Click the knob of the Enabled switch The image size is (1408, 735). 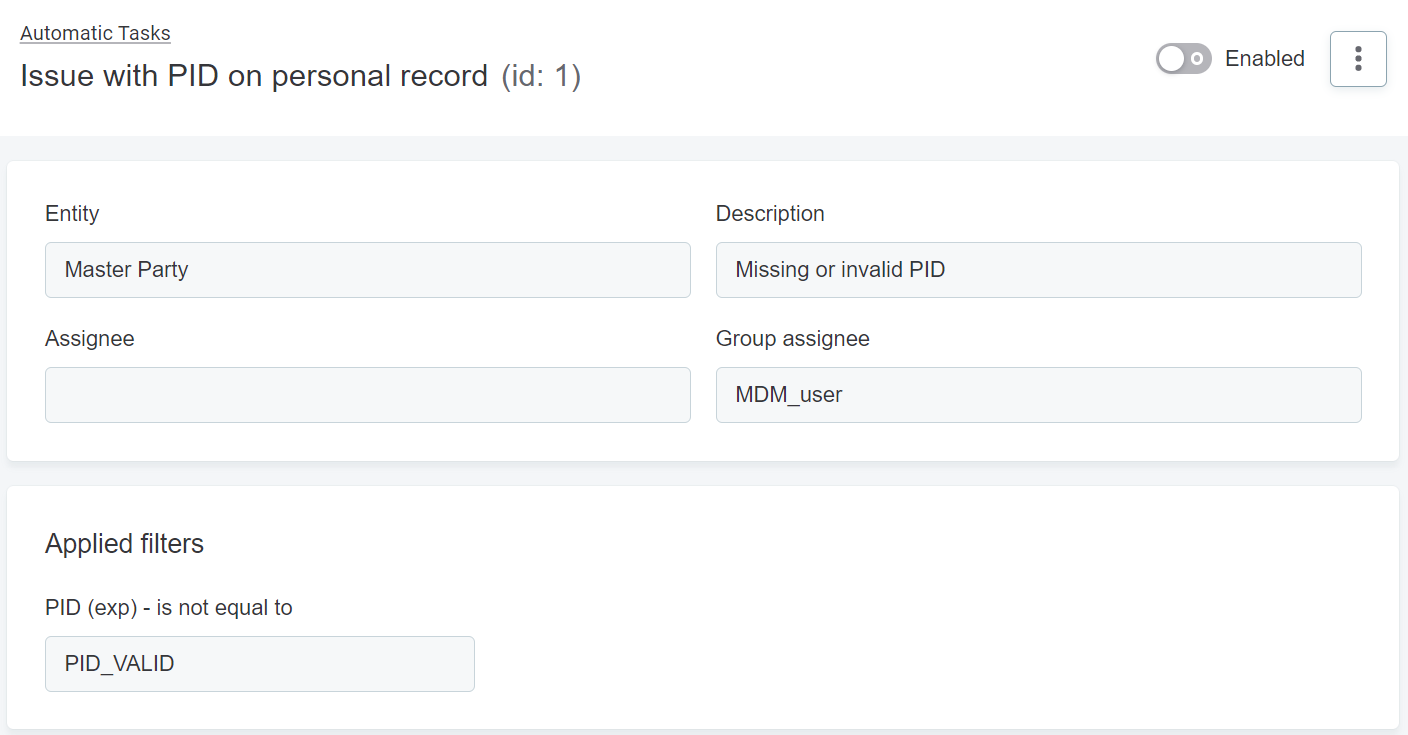(1172, 59)
